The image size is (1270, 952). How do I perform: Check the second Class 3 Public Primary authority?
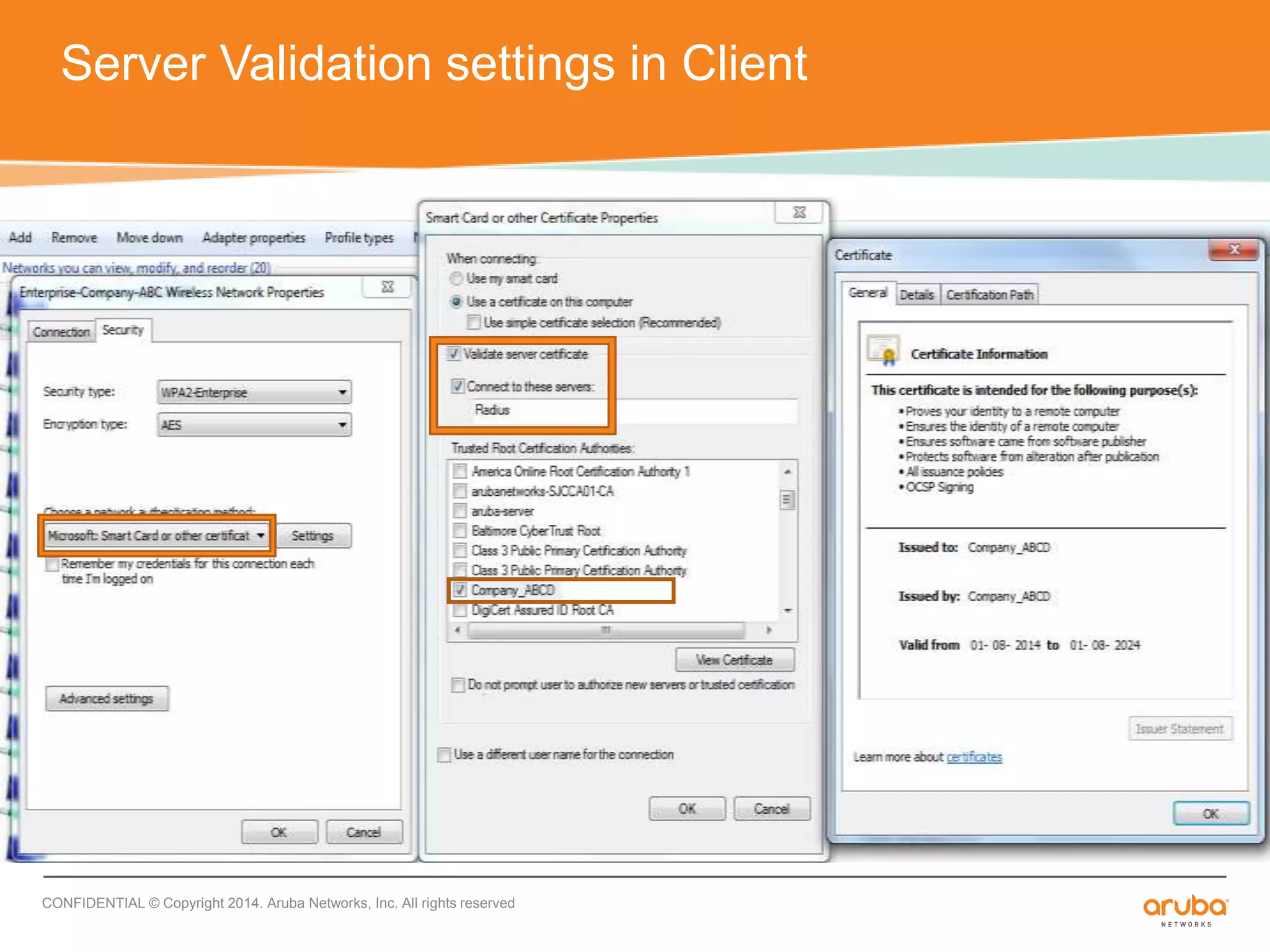pyautogui.click(x=460, y=570)
